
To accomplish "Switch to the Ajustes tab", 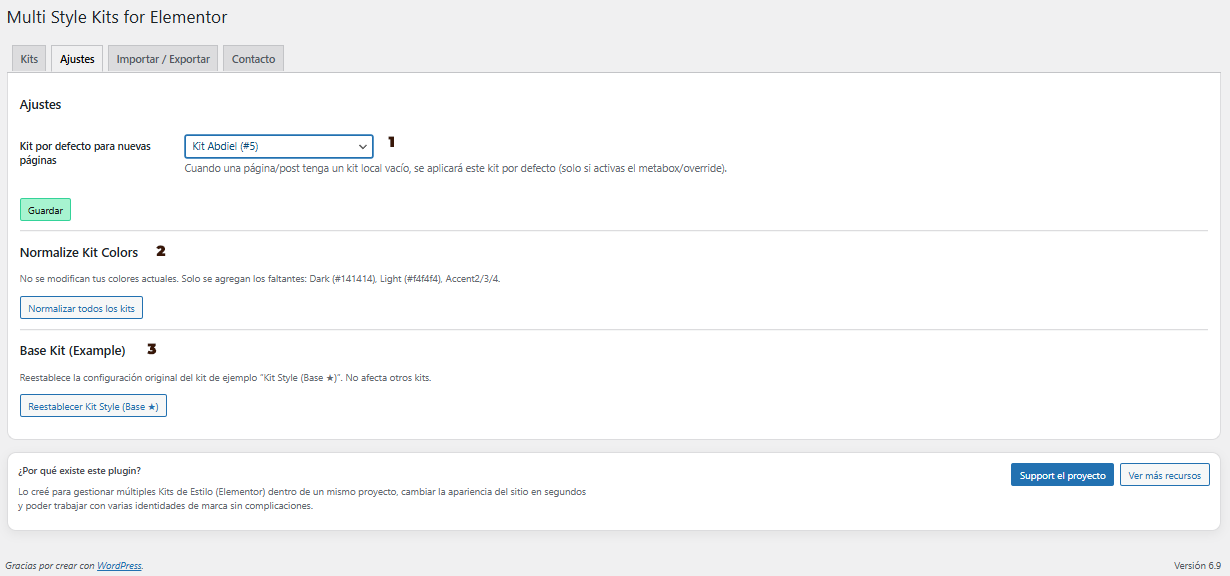I will pos(76,58).
